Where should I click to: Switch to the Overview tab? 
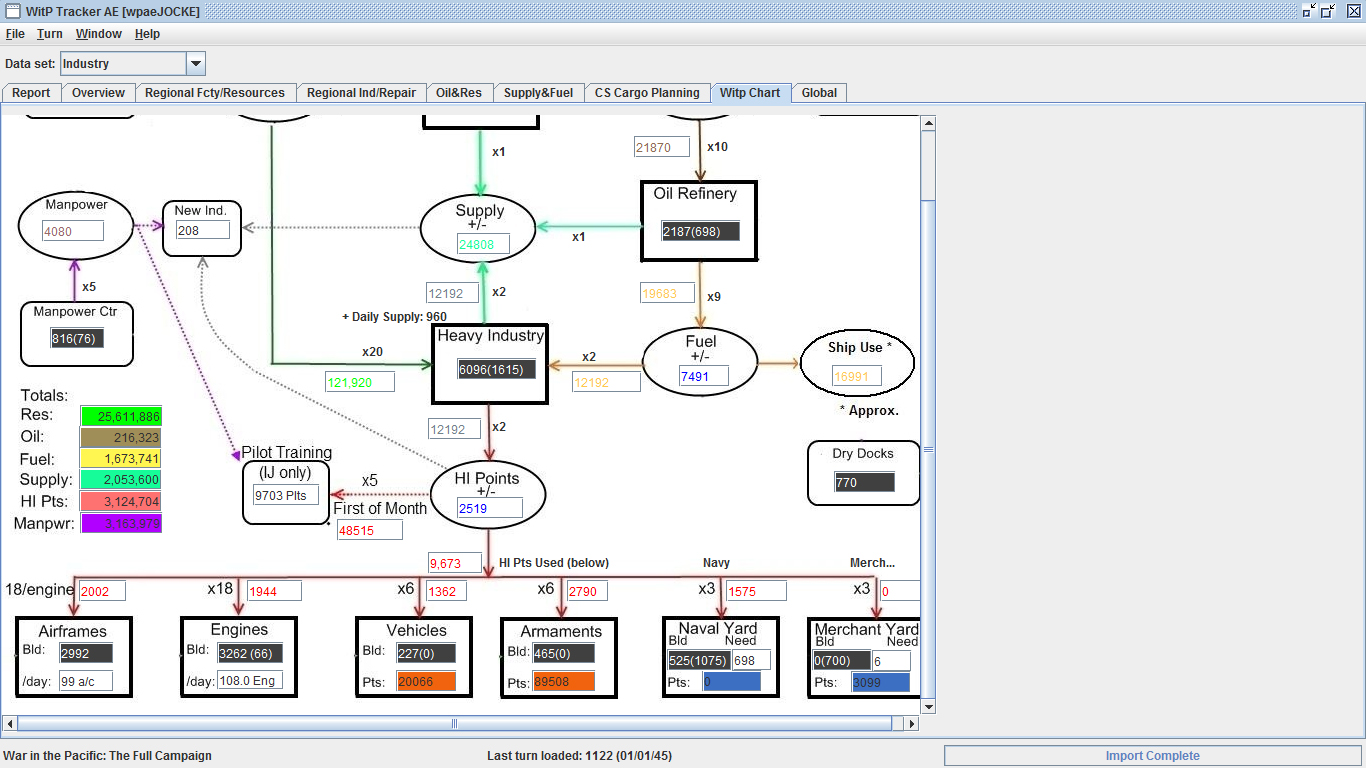[x=98, y=93]
